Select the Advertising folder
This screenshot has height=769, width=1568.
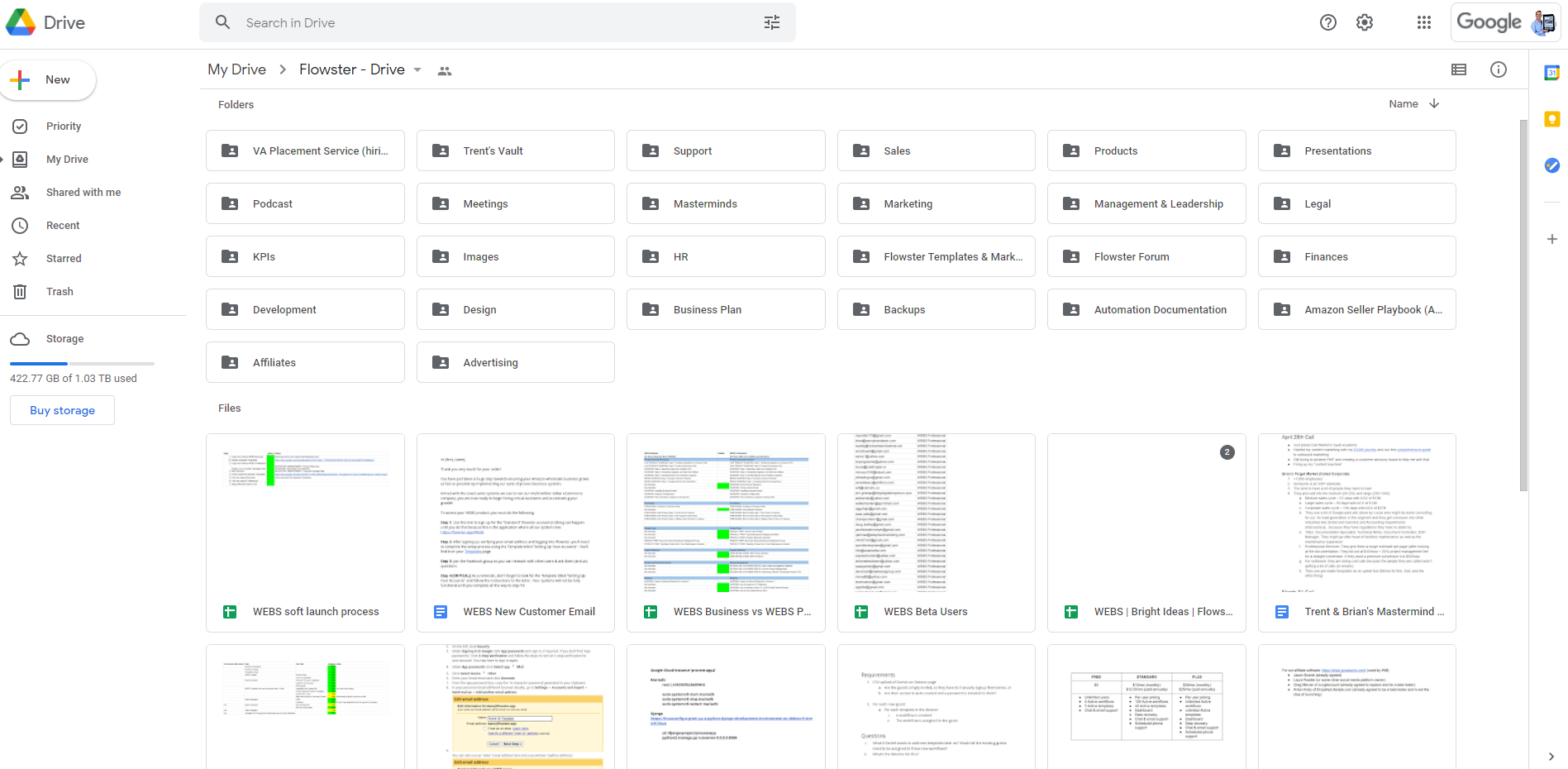tap(516, 362)
